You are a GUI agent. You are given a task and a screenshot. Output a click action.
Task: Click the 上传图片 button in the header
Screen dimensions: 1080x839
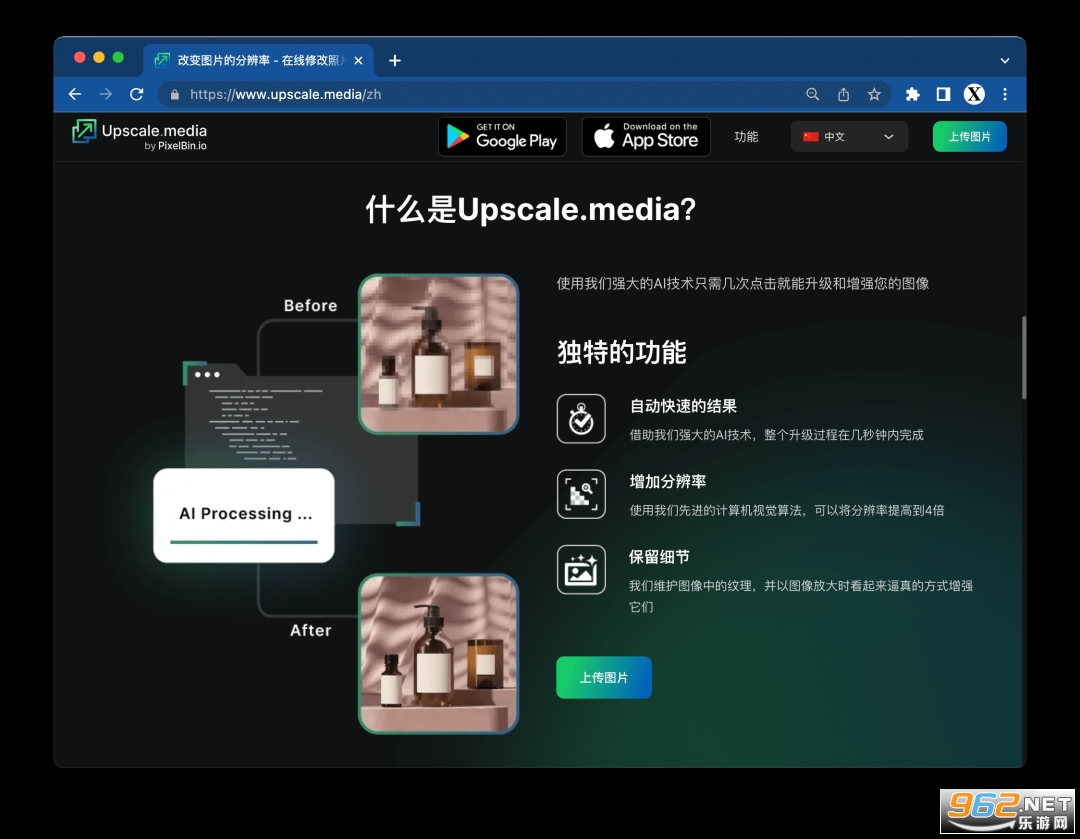pyautogui.click(x=969, y=137)
